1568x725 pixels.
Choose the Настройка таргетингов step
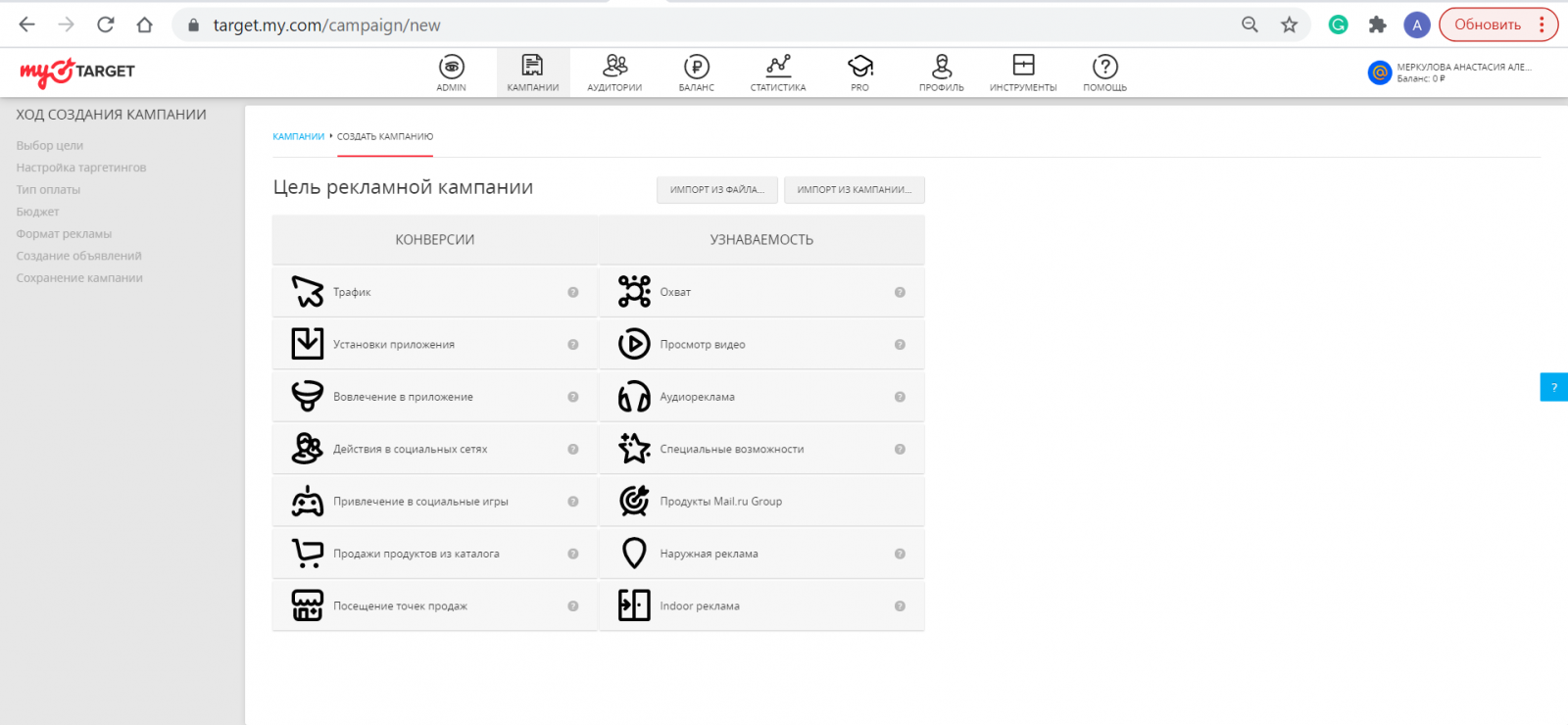(x=81, y=168)
